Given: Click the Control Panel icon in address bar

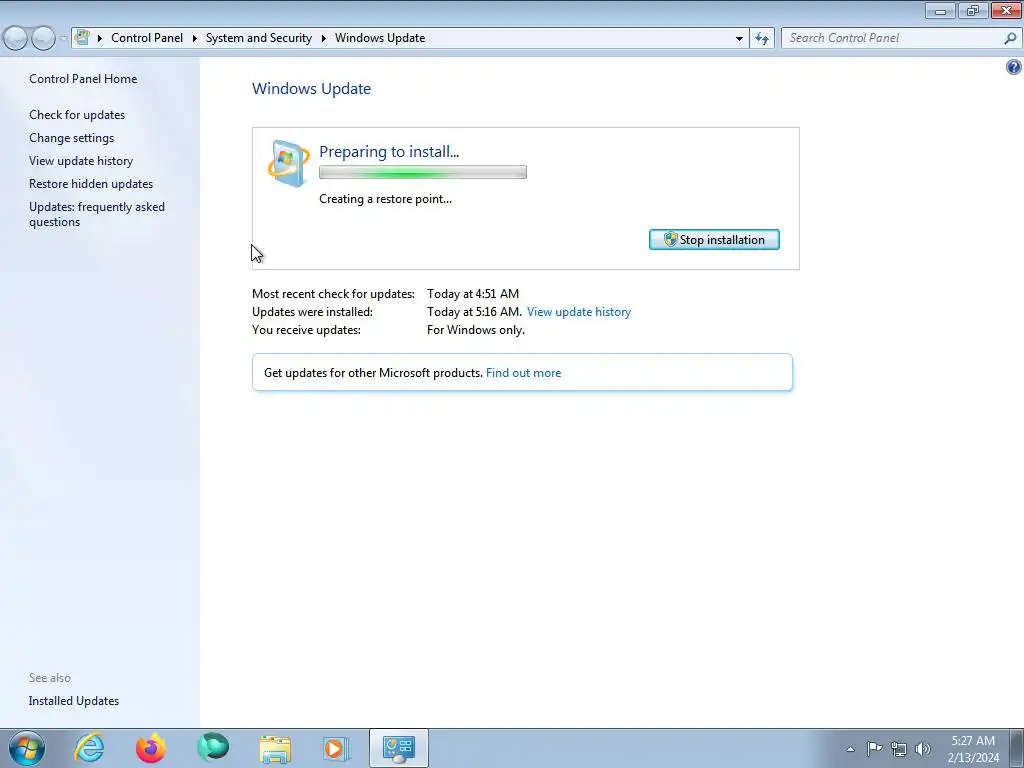Looking at the screenshot, I should click(82, 38).
